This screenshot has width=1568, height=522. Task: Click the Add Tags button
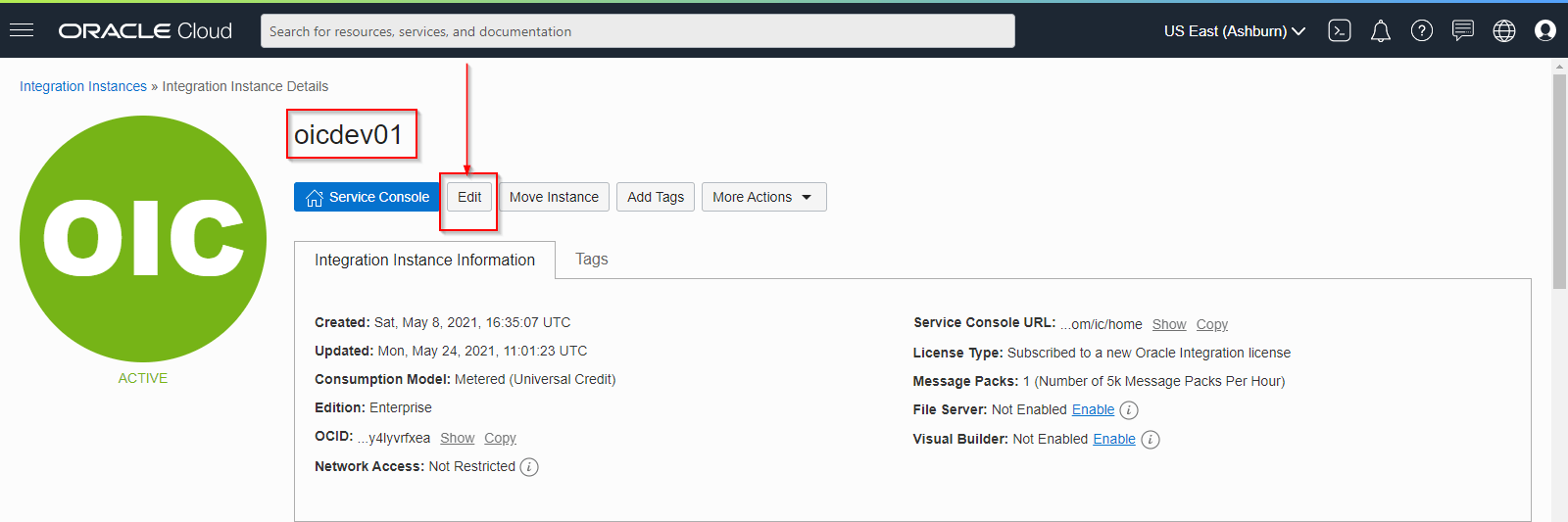[x=656, y=197]
